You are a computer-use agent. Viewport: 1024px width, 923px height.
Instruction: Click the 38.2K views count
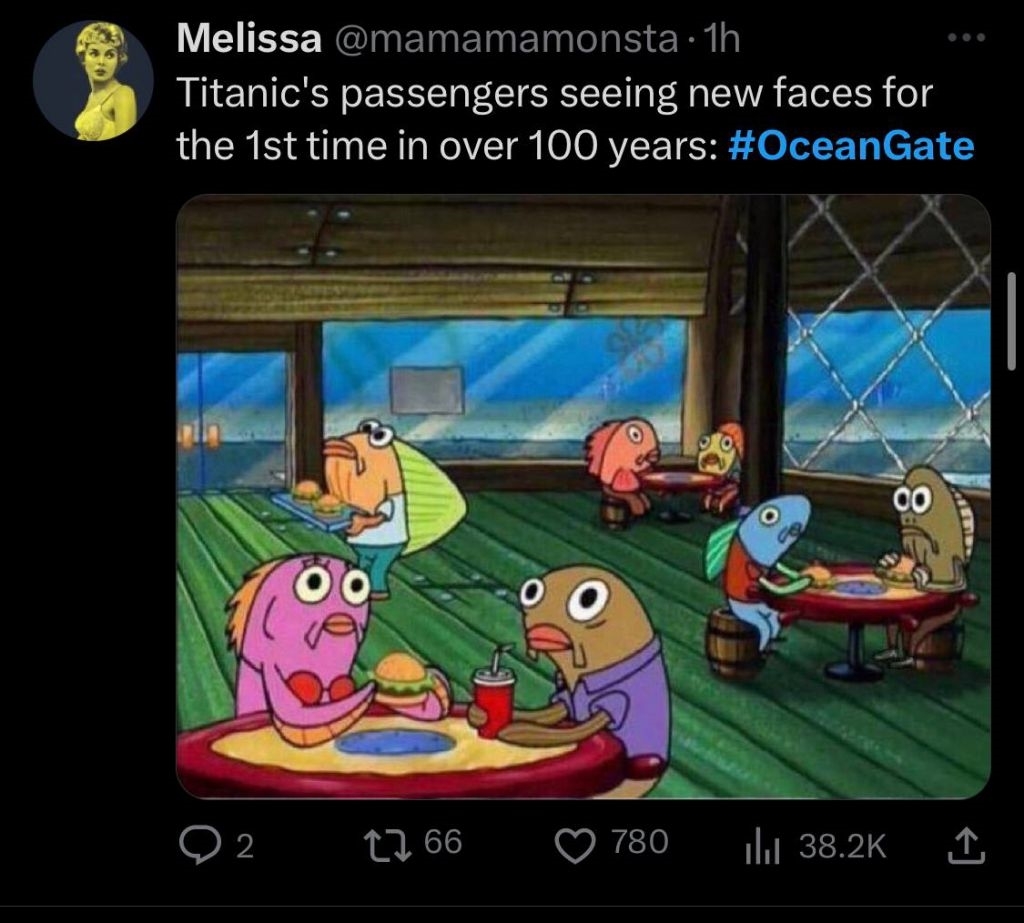[843, 846]
